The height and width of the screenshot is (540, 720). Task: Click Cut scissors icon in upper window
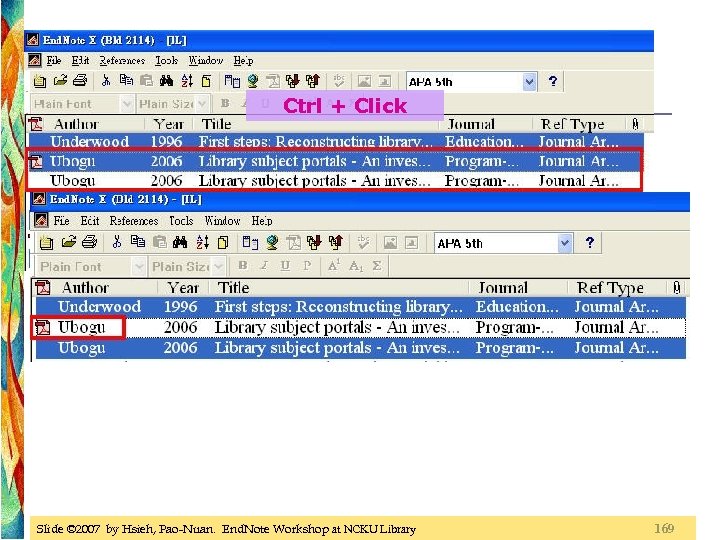(x=106, y=81)
